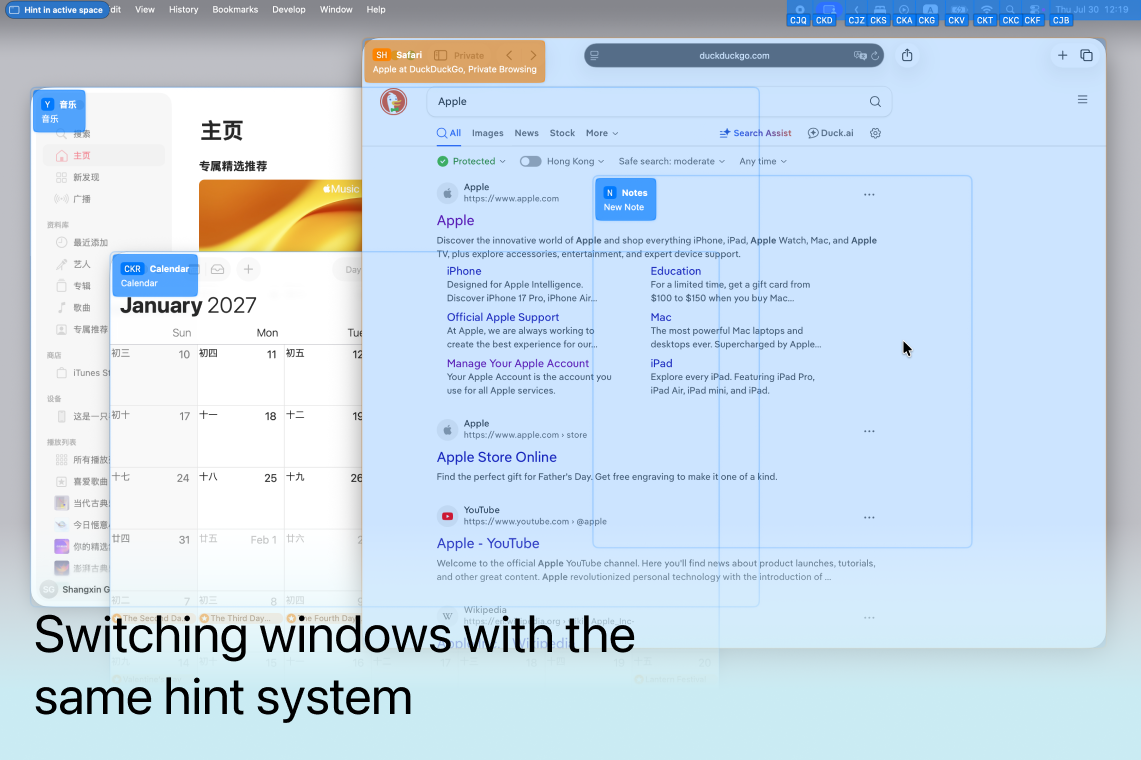Open DuckDuckGo hamburger menu

1083,100
